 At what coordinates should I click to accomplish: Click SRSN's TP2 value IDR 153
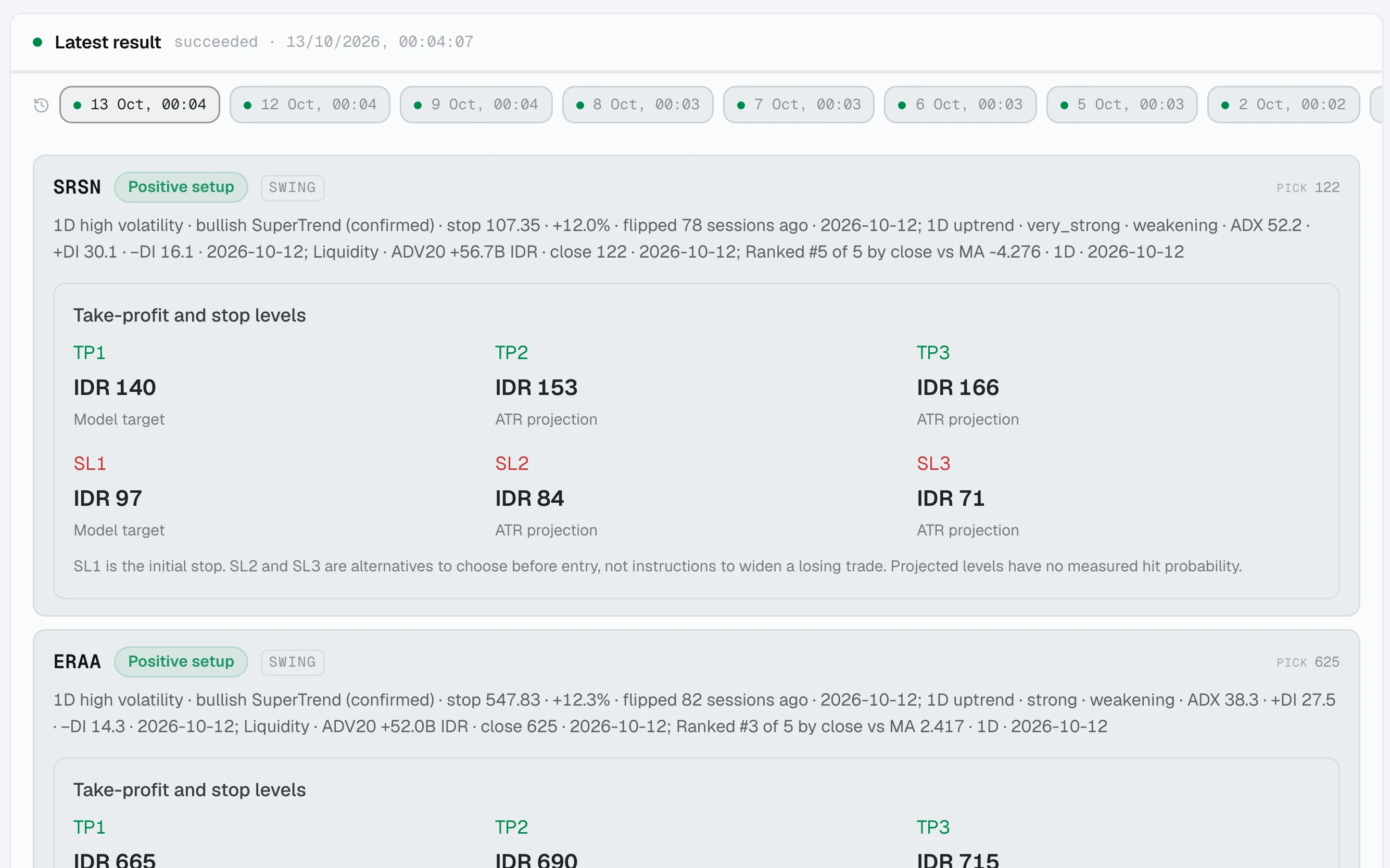pyautogui.click(x=536, y=388)
